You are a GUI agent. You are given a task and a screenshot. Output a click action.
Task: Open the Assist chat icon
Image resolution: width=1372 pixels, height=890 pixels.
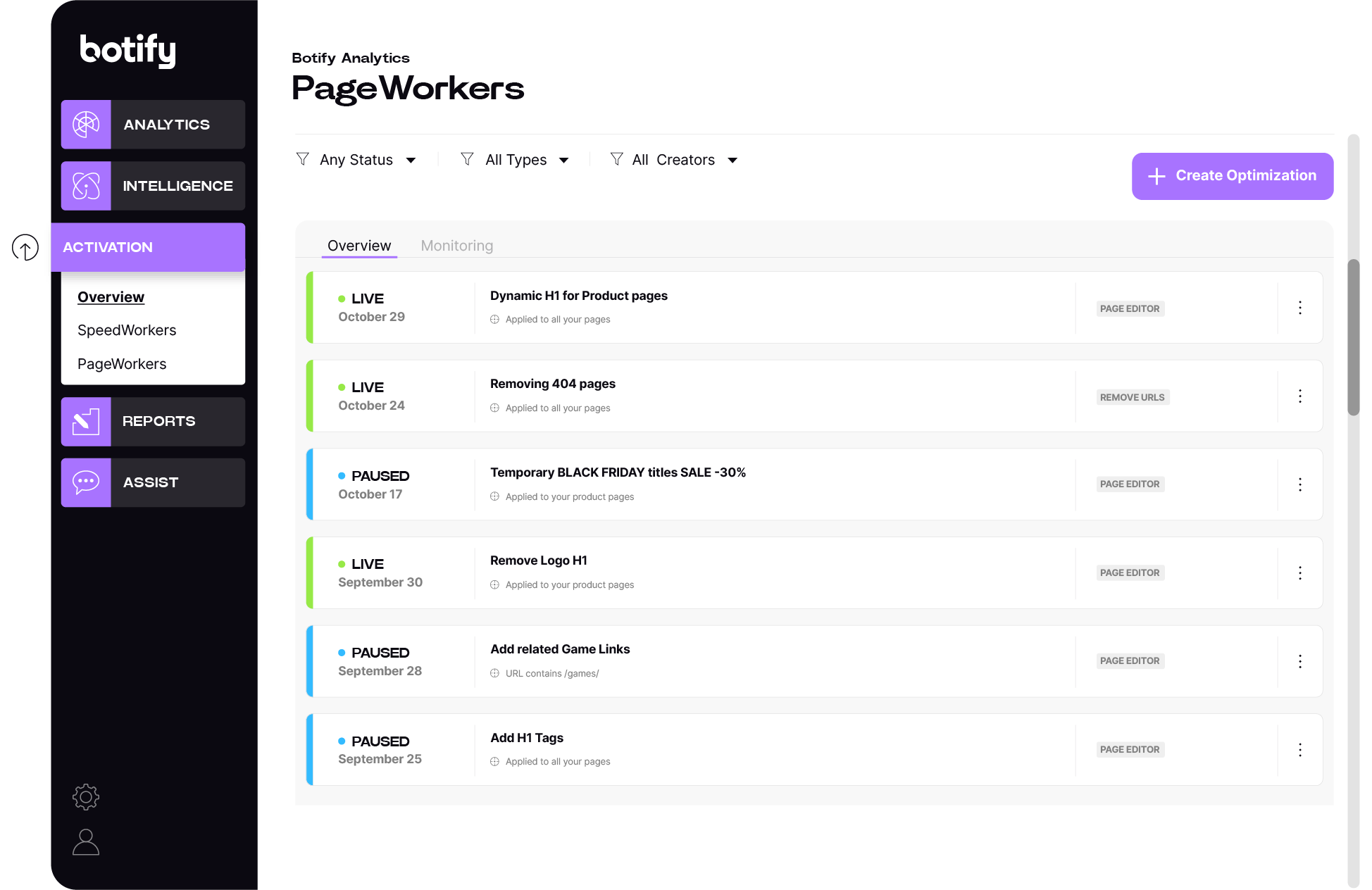tap(85, 482)
